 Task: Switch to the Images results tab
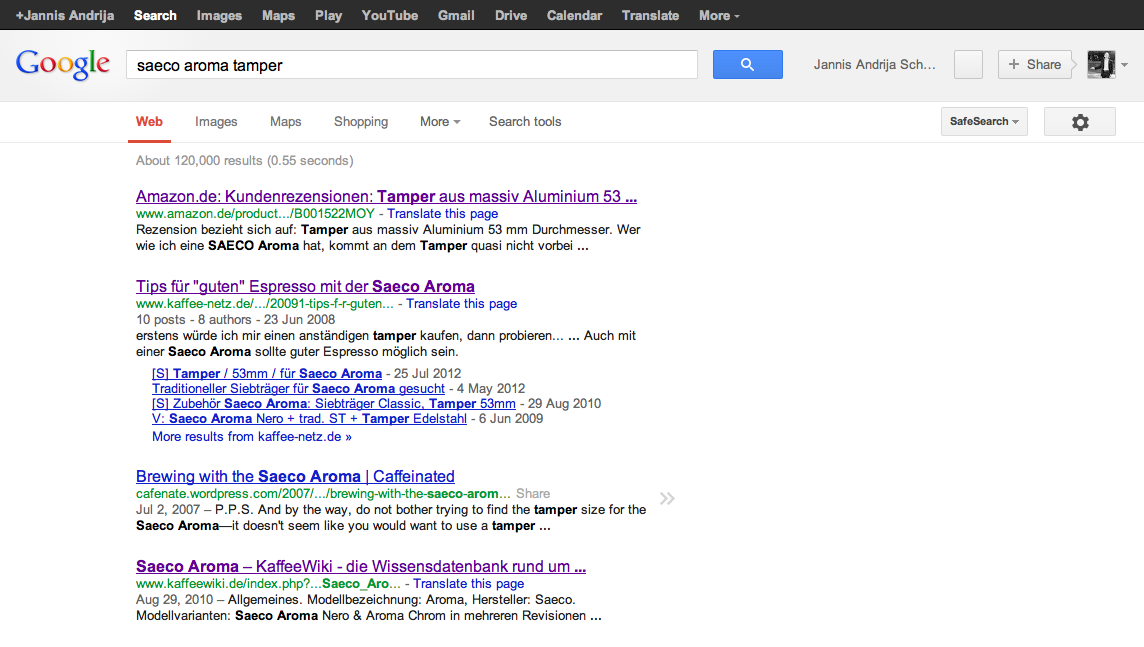coord(216,122)
